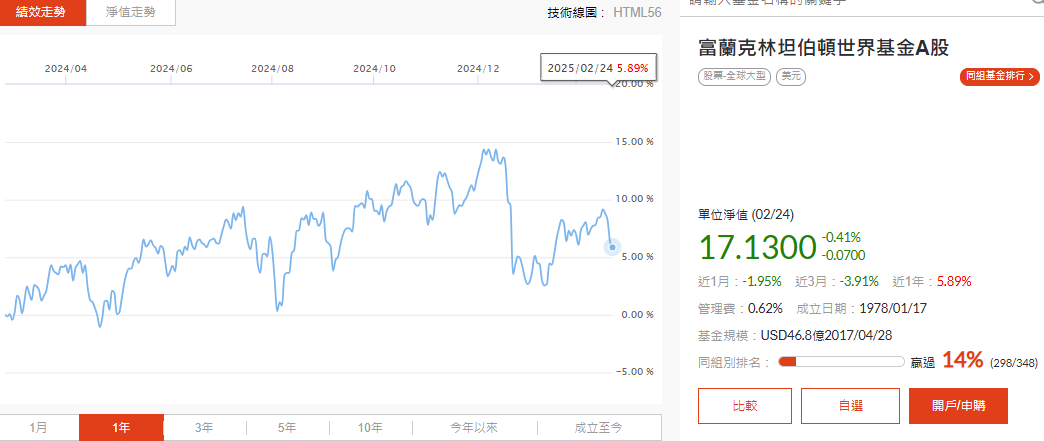The image size is (1044, 441).
Task: Select the 成立至今 time range
Action: 599,428
